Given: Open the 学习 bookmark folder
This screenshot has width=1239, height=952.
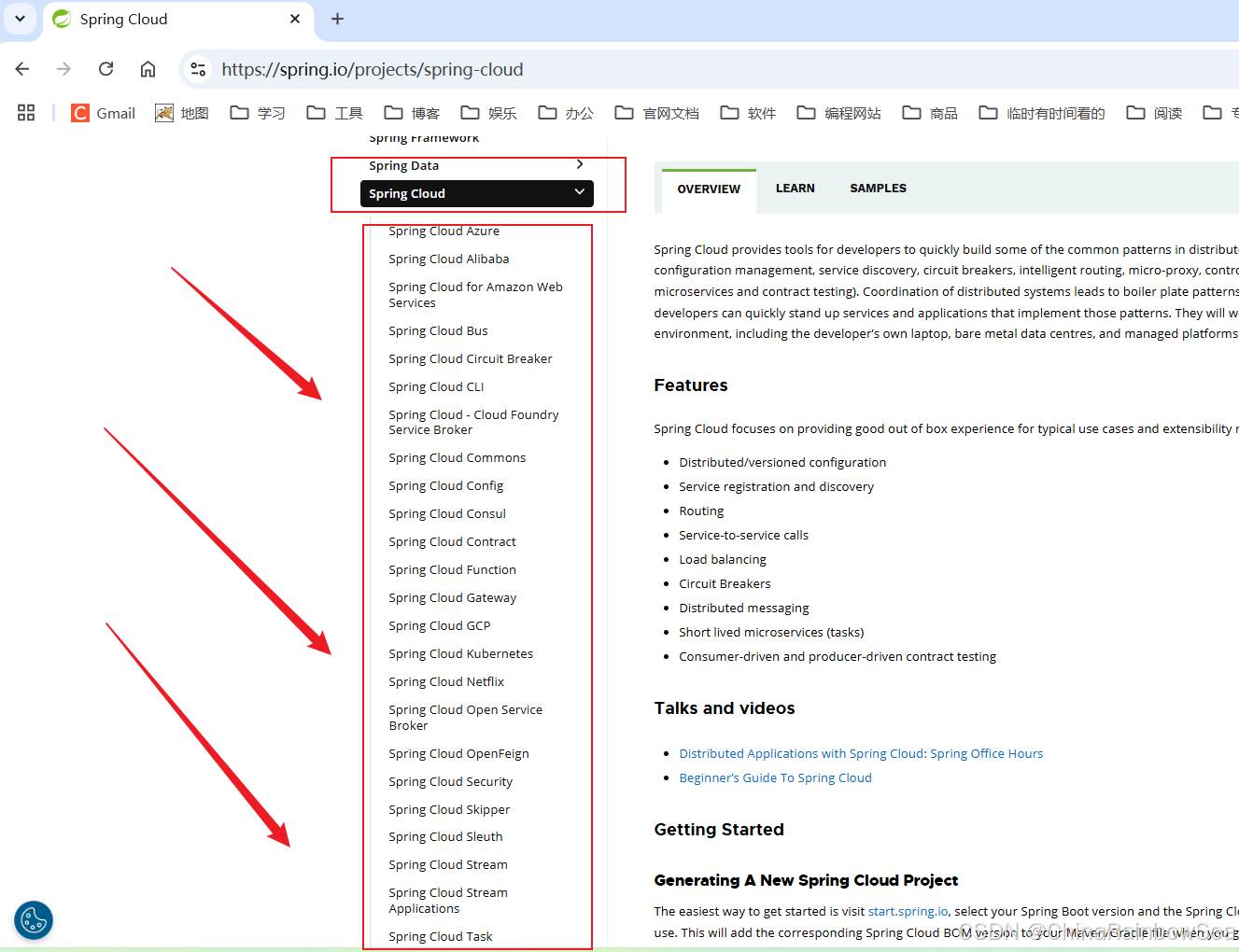Looking at the screenshot, I should (258, 113).
